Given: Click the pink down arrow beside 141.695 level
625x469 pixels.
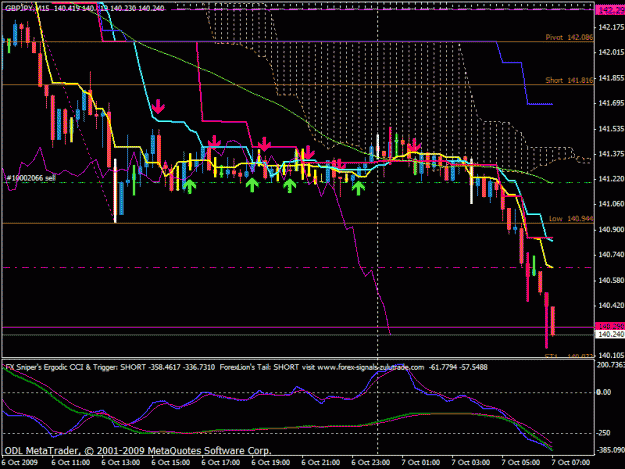Looking at the screenshot, I should (x=158, y=106).
